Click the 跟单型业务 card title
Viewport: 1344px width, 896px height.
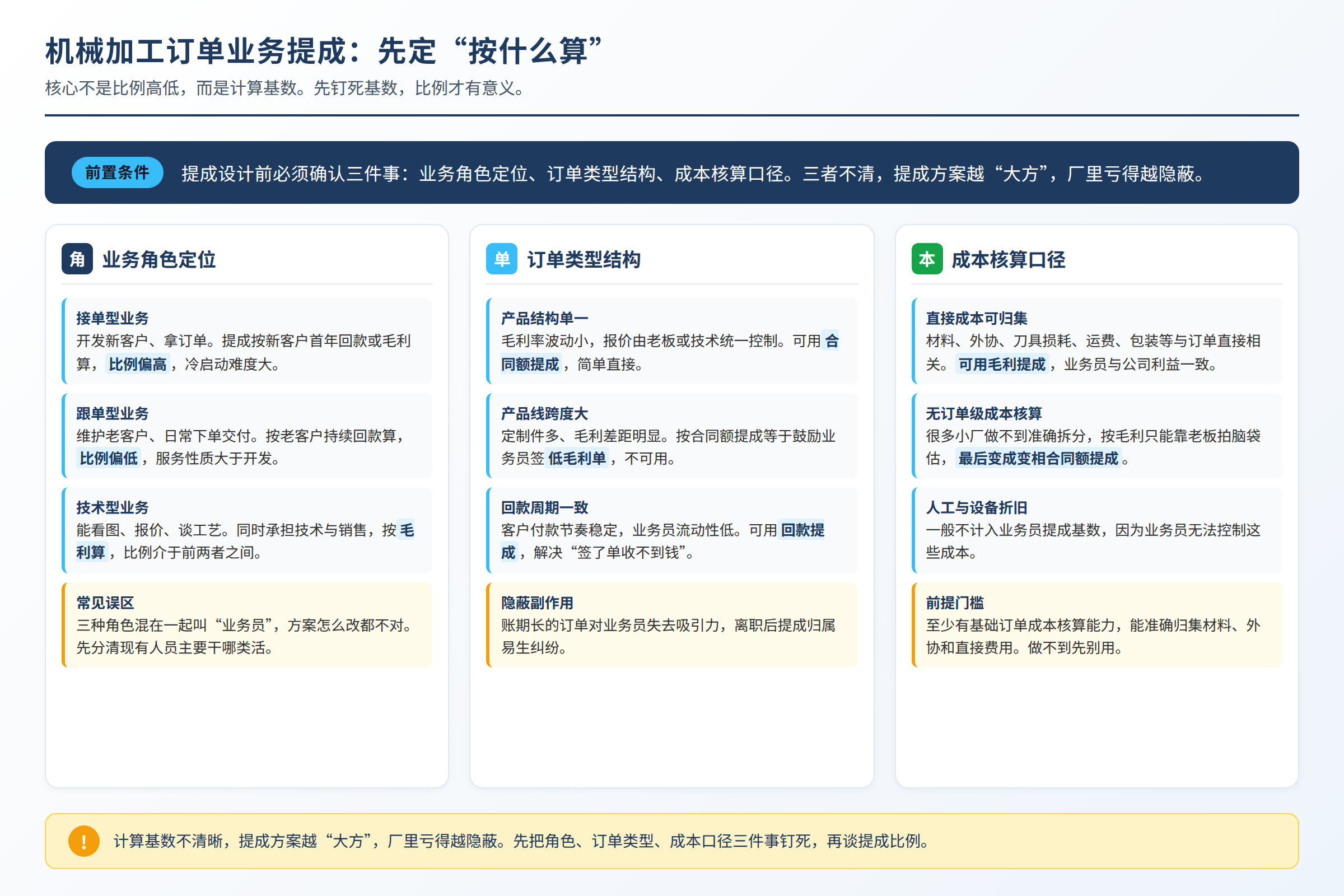[x=113, y=413]
